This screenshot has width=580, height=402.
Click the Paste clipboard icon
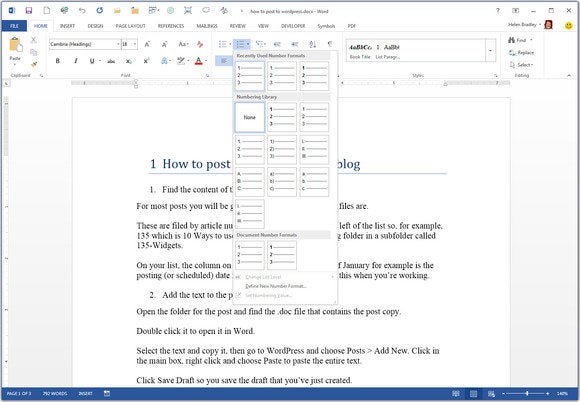coord(16,45)
